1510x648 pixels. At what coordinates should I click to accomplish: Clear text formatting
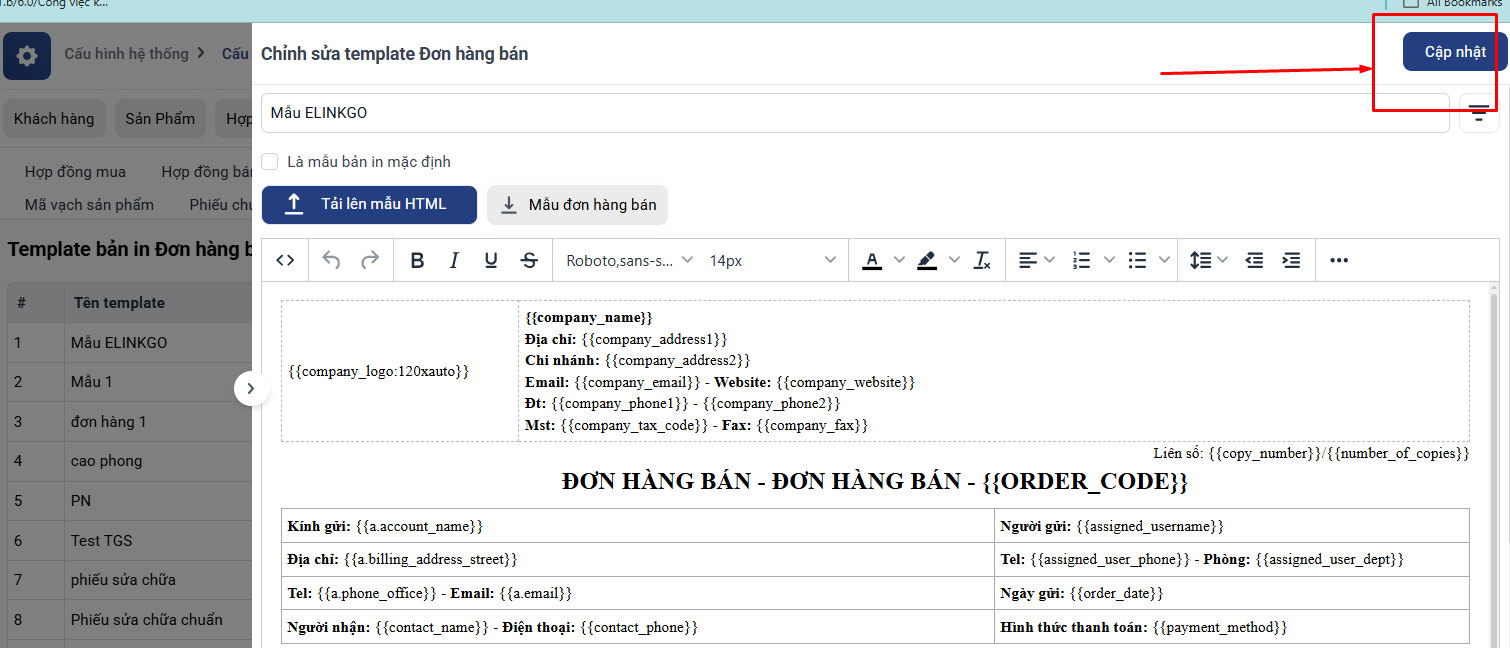(983, 260)
